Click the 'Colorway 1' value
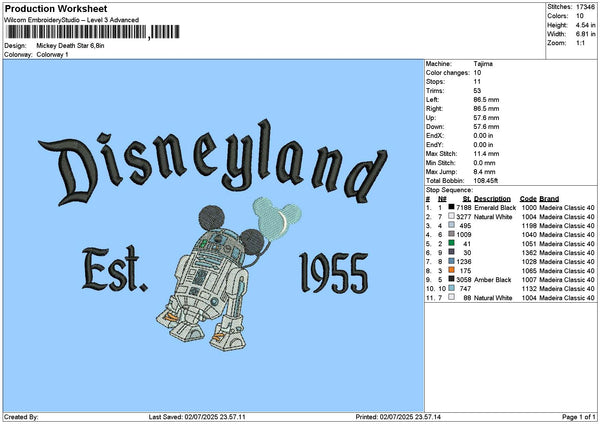 pos(52,55)
